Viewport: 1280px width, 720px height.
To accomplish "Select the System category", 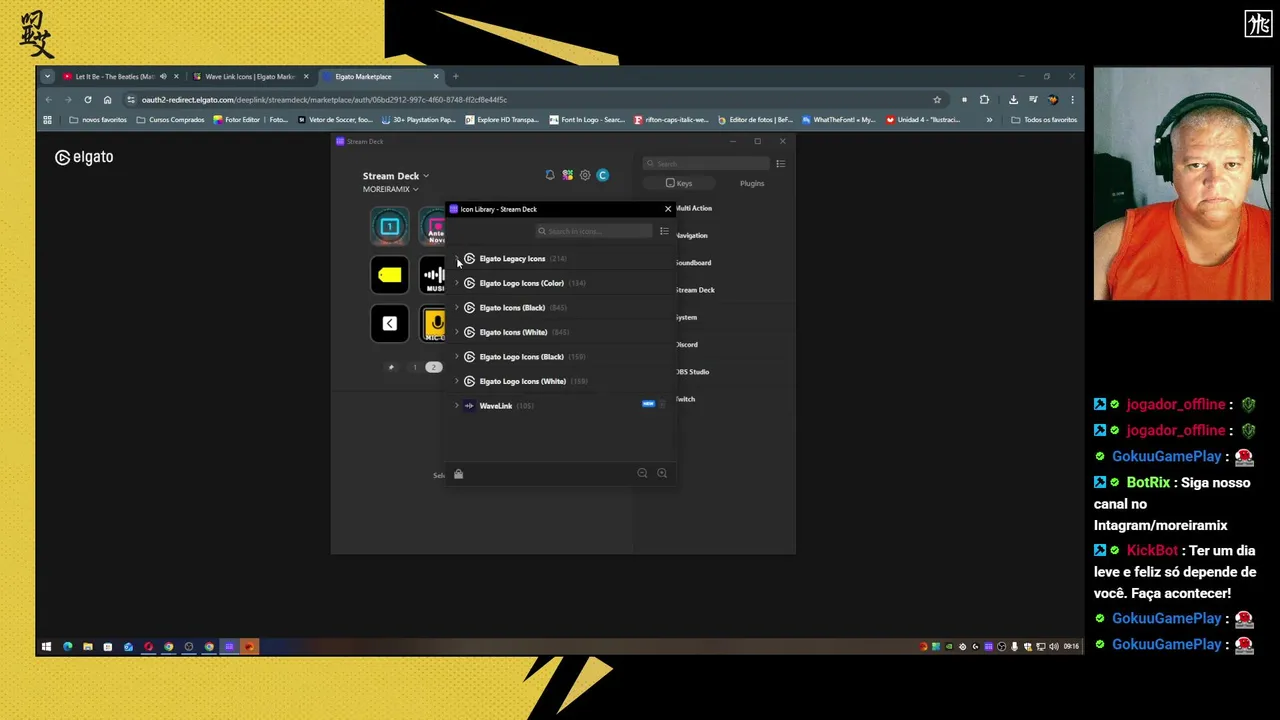I will (687, 317).
